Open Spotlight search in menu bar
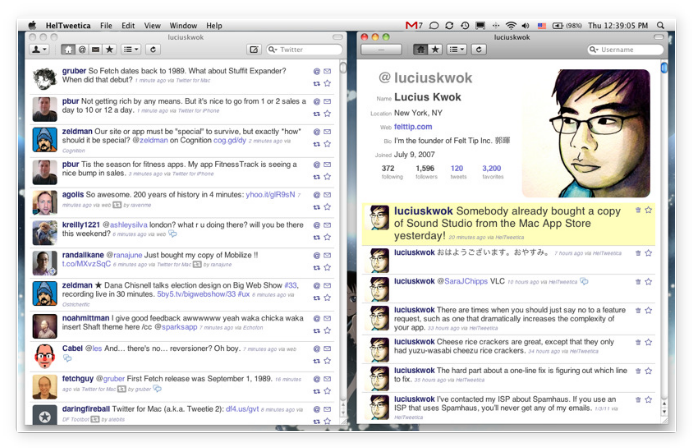The width and height of the screenshot is (692, 448). point(660,26)
